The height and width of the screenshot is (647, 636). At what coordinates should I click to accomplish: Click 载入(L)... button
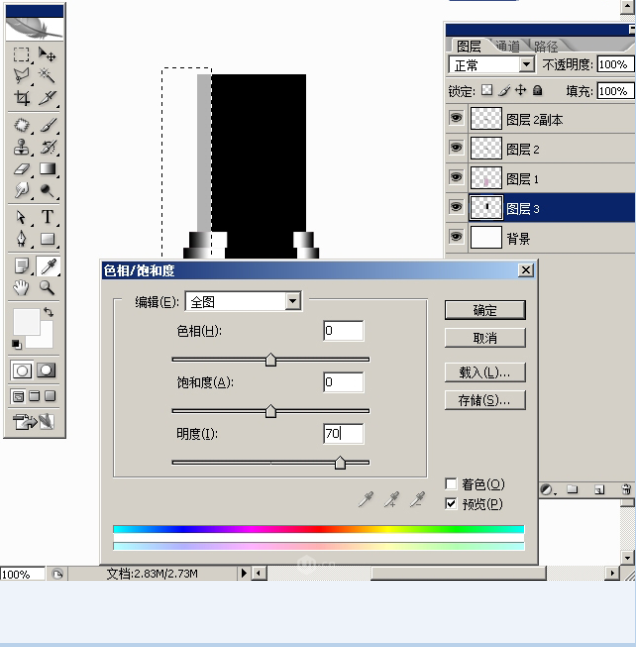point(485,372)
